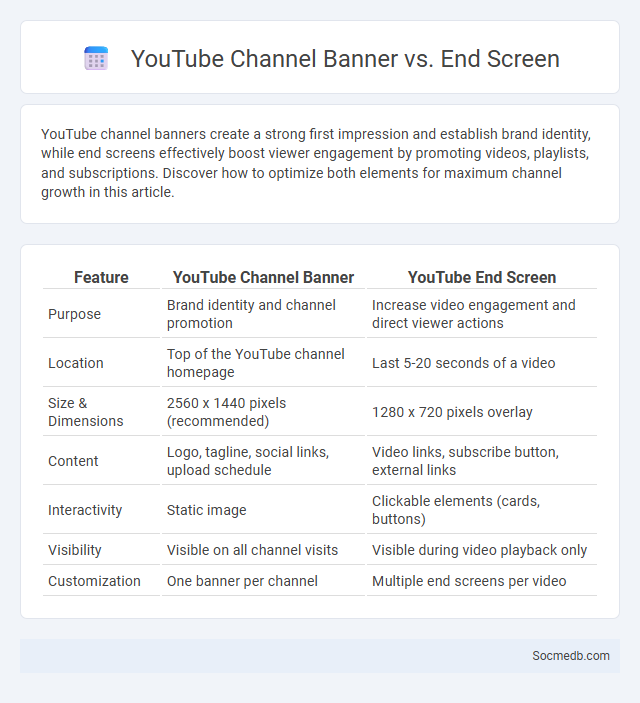Click the 'YouTube End Screen' column header
Viewport: 640px width, 703px height.
(x=482, y=278)
